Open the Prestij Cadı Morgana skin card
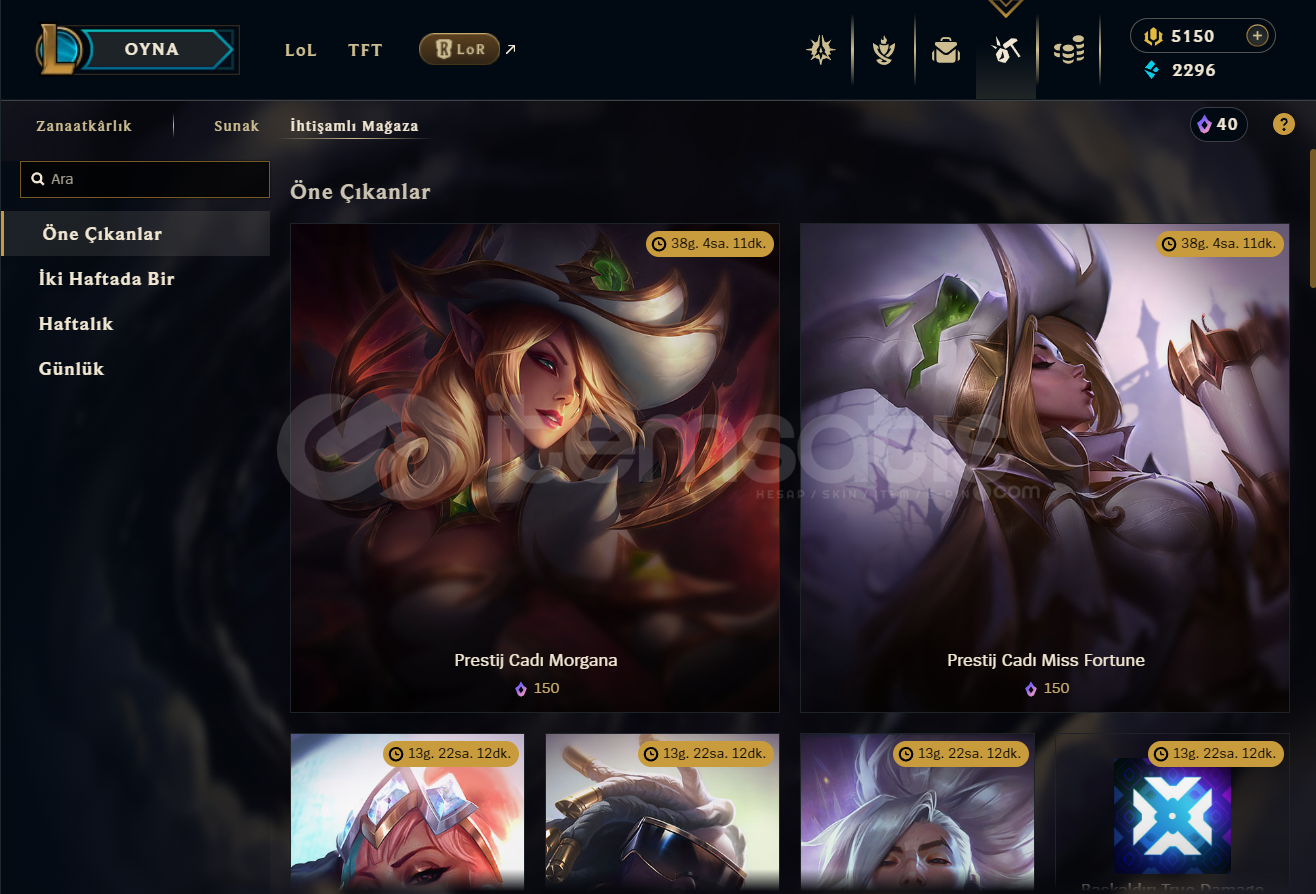This screenshot has width=1316, height=894. [x=535, y=467]
